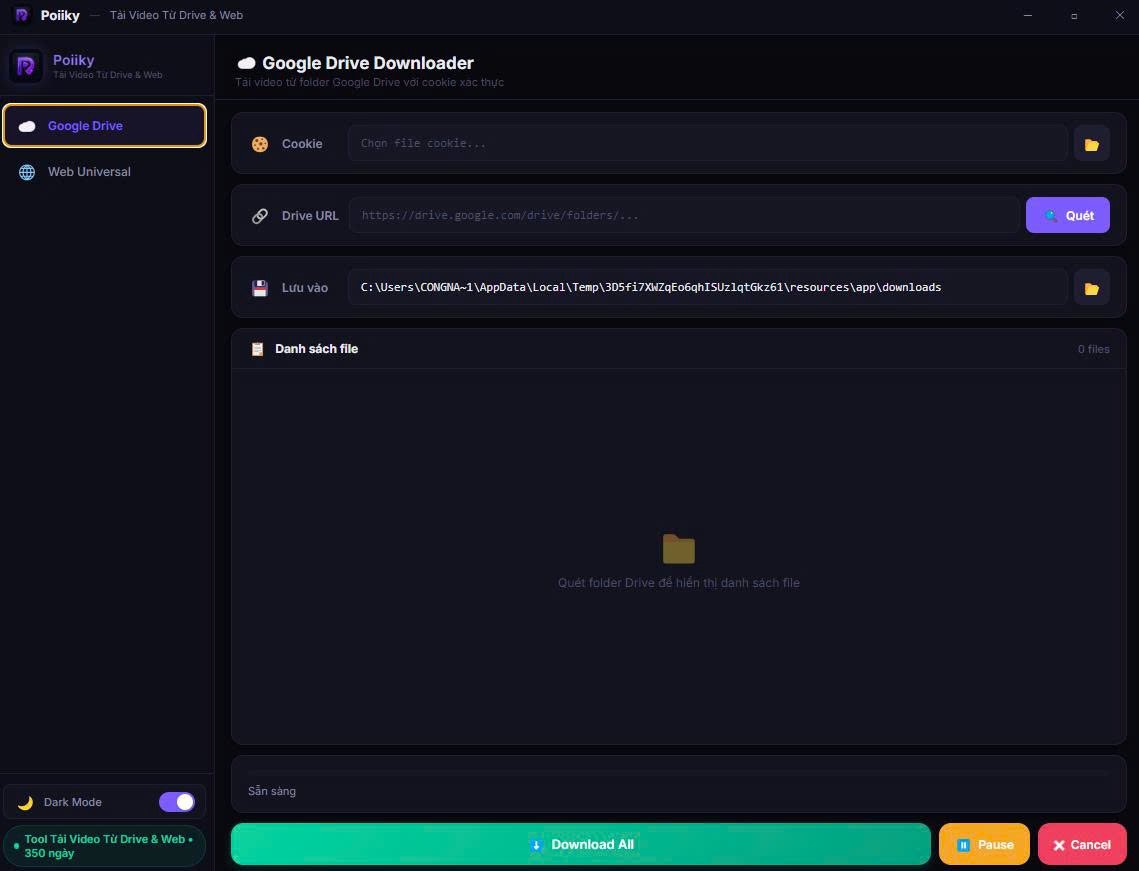Click the Quét folder Drive placeholder text

(x=678, y=583)
